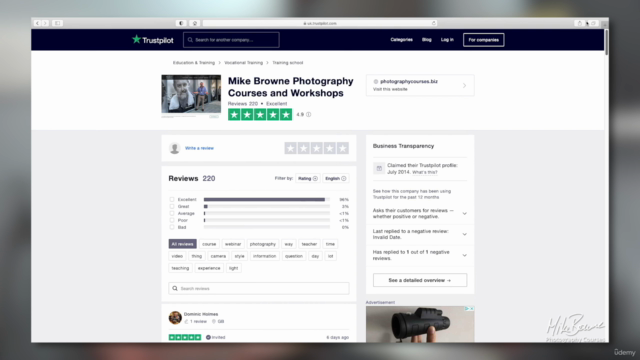Open Vocational Training breadcrumb

tap(243, 63)
